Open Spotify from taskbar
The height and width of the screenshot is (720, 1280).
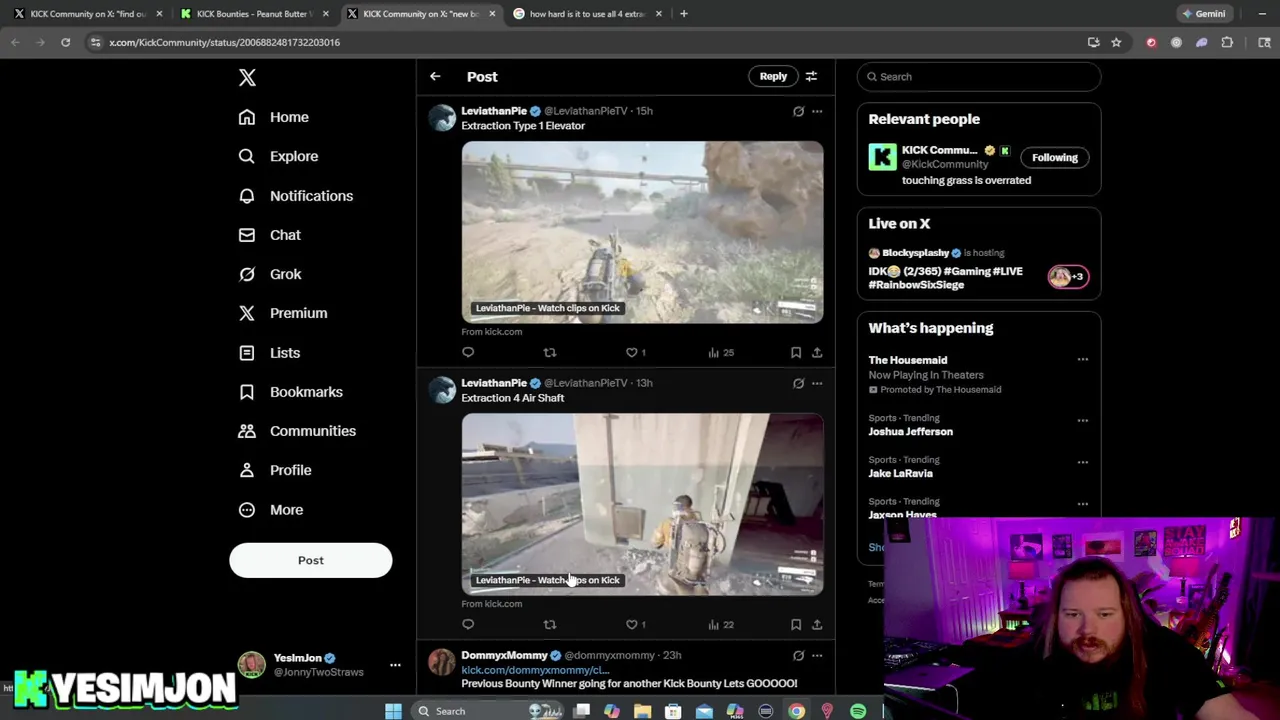pyautogui.click(x=858, y=711)
